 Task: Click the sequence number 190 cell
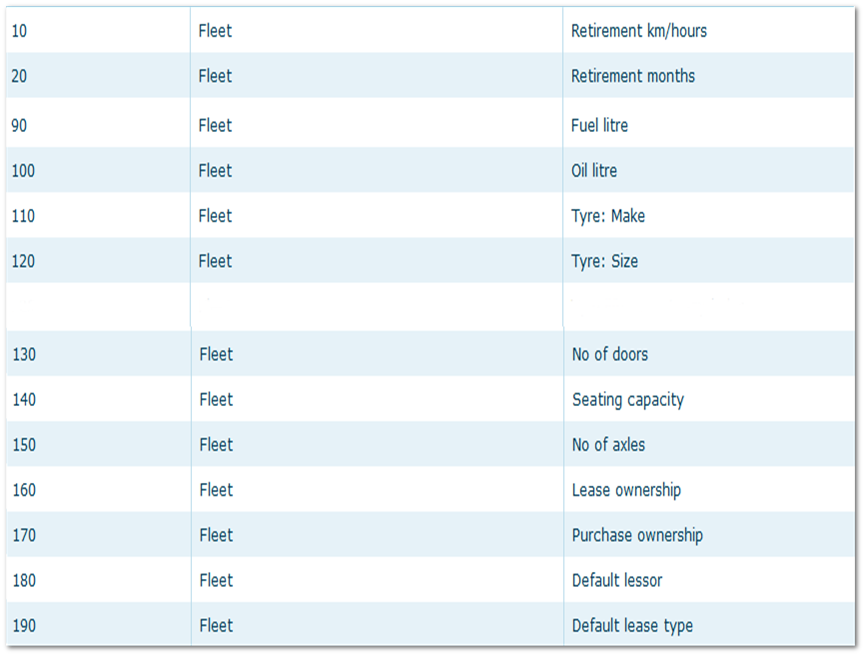click(x=24, y=626)
